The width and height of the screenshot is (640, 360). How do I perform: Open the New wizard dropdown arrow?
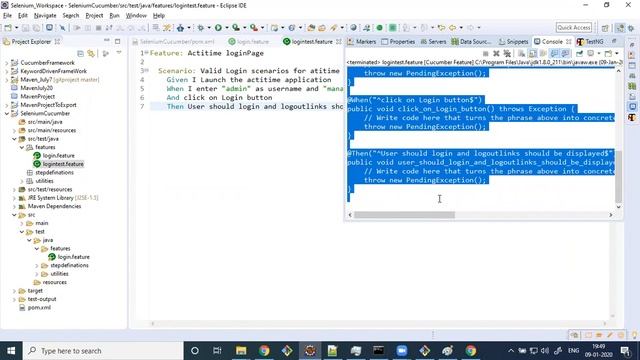pyautogui.click(x=16, y=28)
